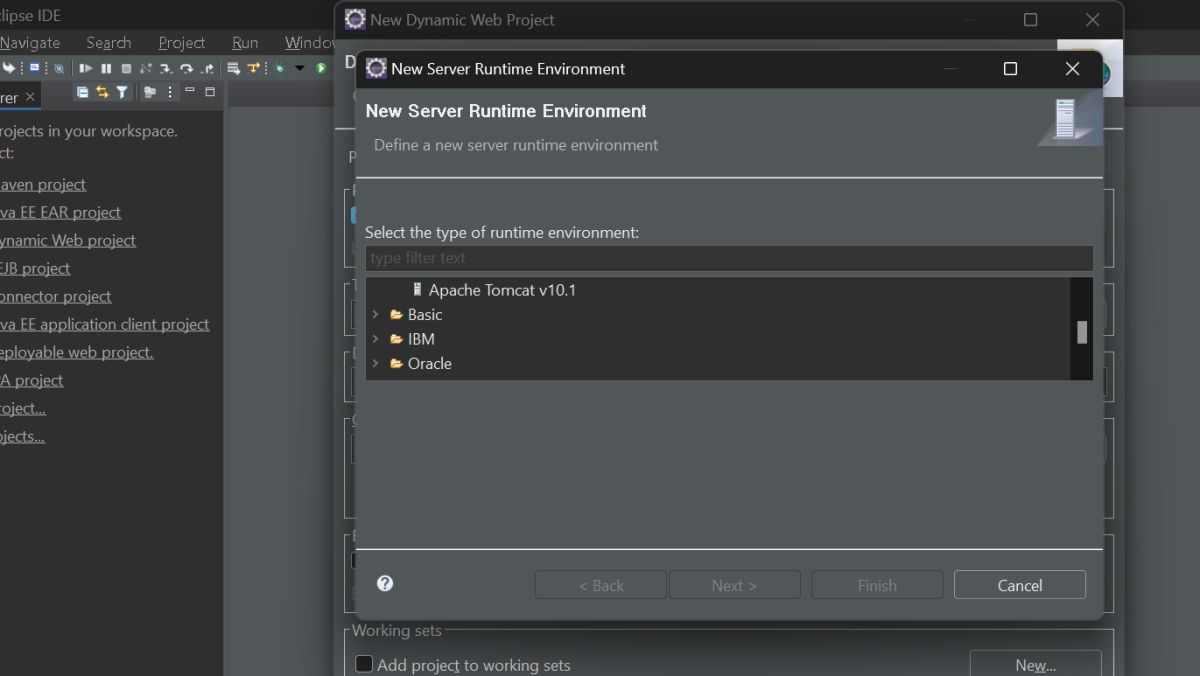
Task: Click the Step Return toolbar icon
Action: coord(207,68)
